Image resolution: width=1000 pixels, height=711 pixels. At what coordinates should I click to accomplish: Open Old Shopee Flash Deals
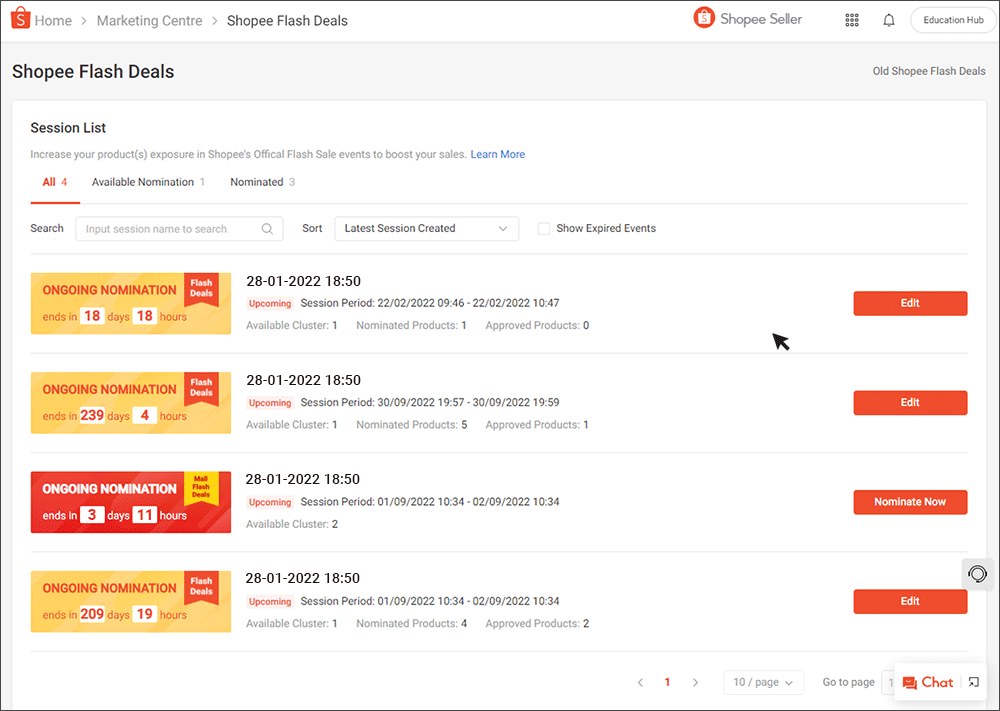[928, 71]
